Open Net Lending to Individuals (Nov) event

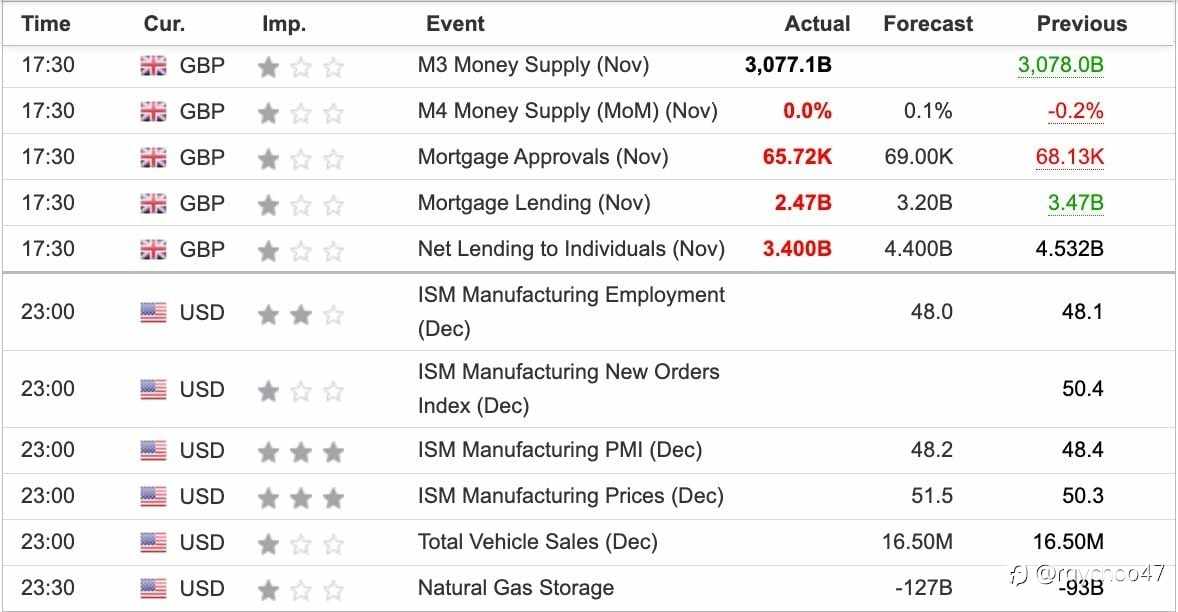click(571, 248)
